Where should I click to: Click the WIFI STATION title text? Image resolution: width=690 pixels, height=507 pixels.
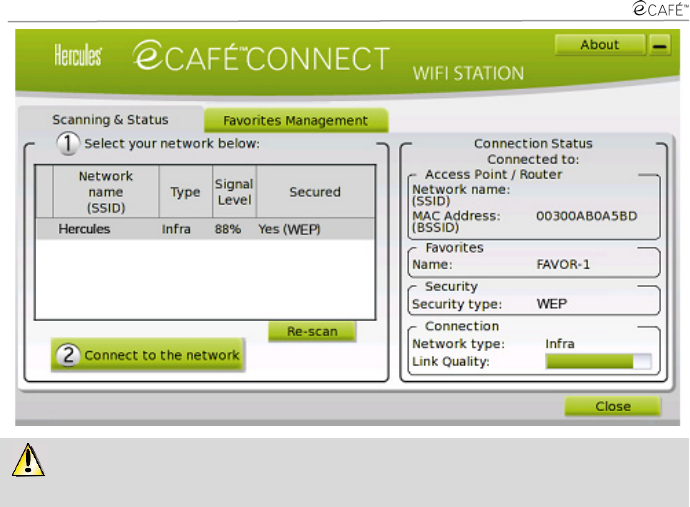(x=468, y=73)
